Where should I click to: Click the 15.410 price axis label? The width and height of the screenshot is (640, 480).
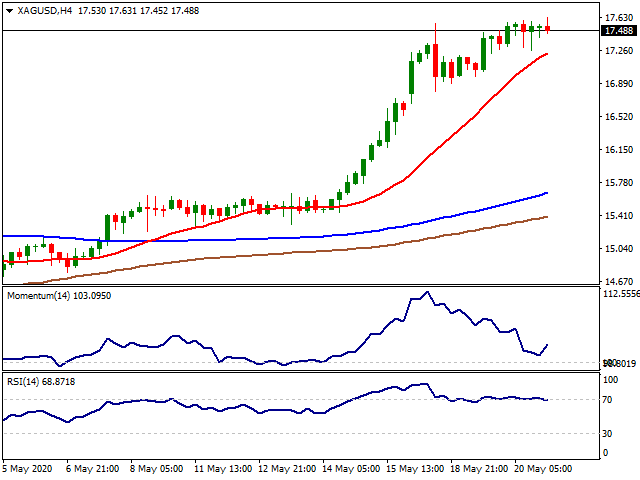[x=619, y=216]
